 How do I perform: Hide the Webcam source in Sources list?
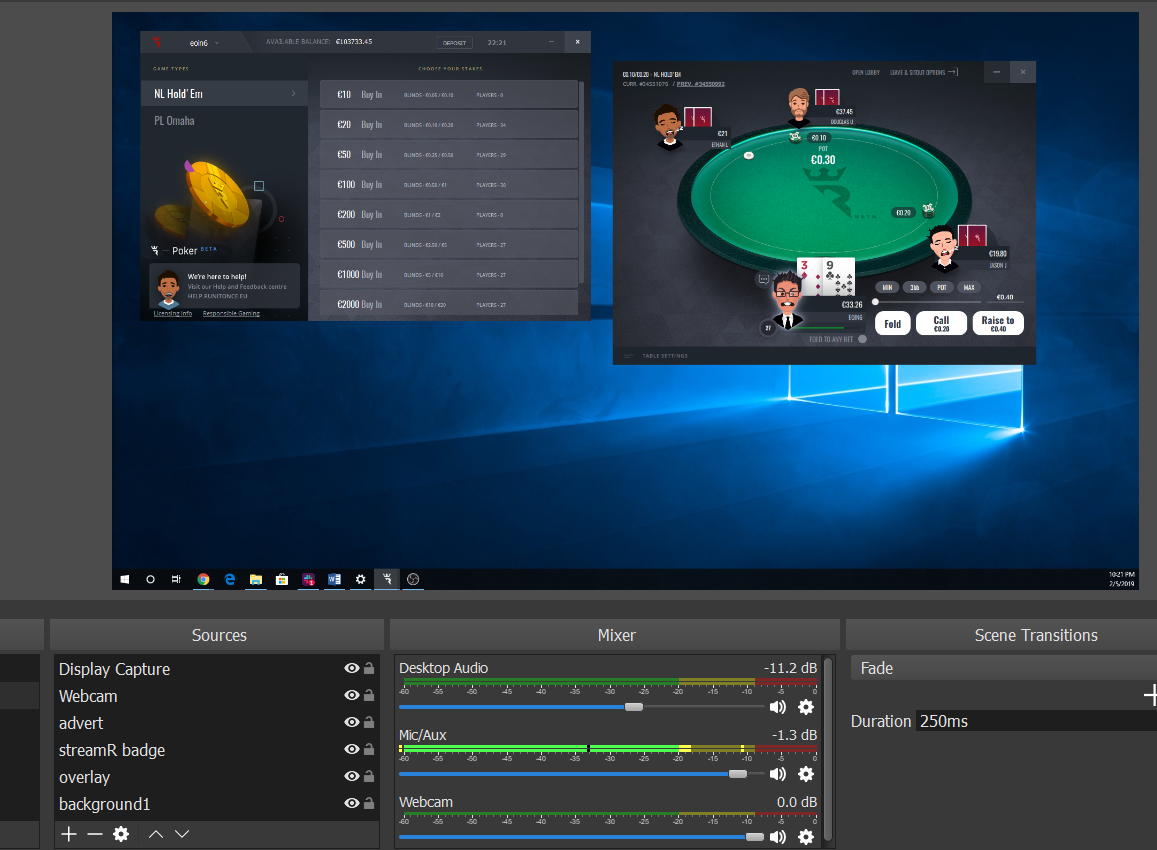[352, 696]
